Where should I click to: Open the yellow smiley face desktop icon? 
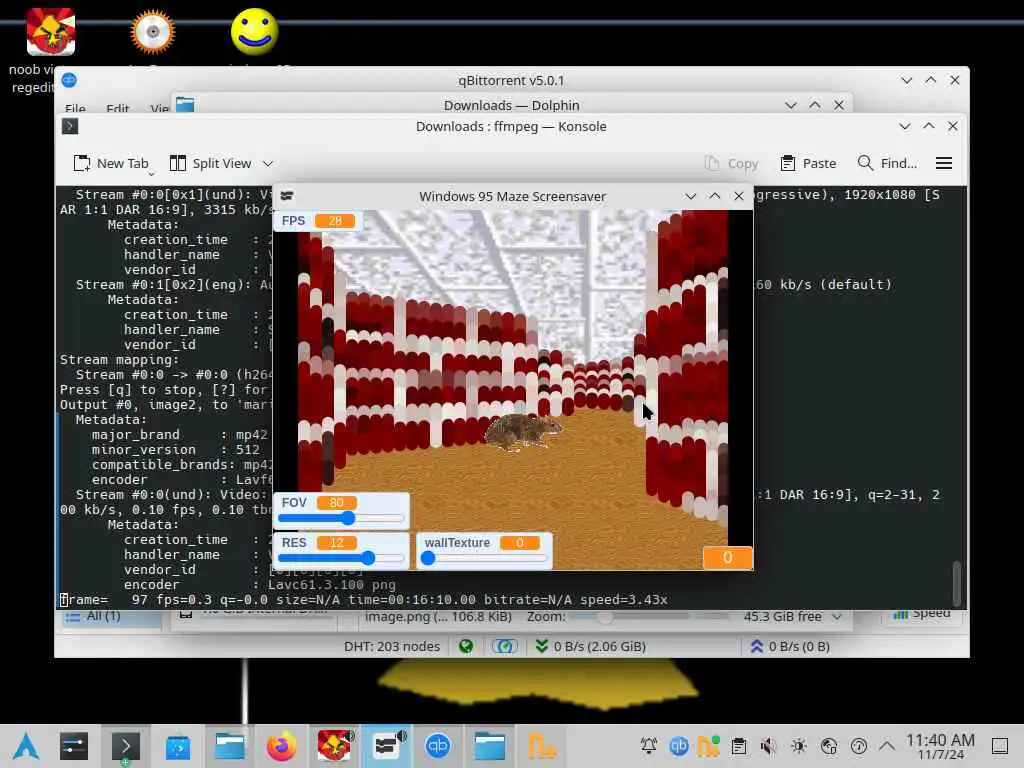255,31
